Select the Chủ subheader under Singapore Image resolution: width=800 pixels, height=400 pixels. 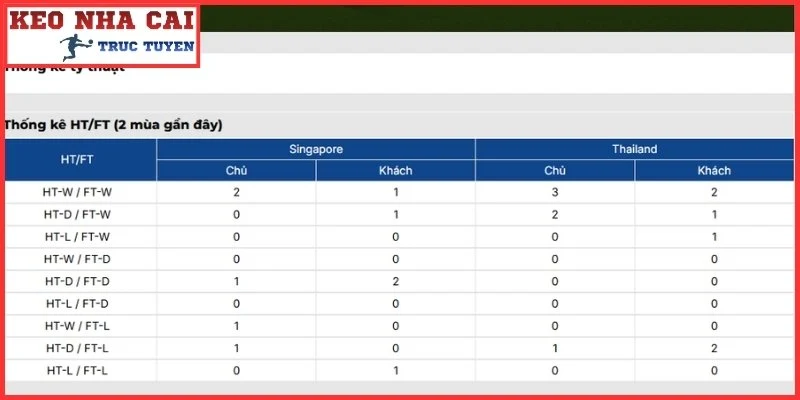point(236,170)
